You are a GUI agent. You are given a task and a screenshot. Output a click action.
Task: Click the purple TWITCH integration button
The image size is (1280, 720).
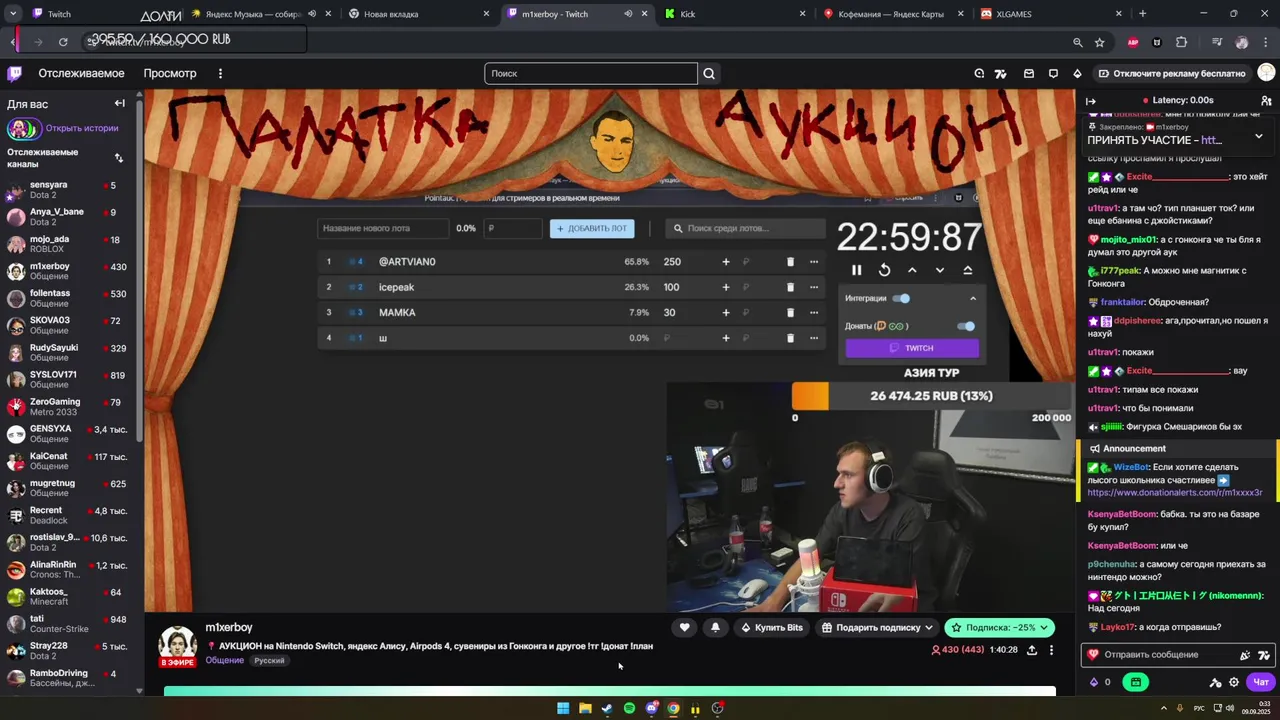912,348
